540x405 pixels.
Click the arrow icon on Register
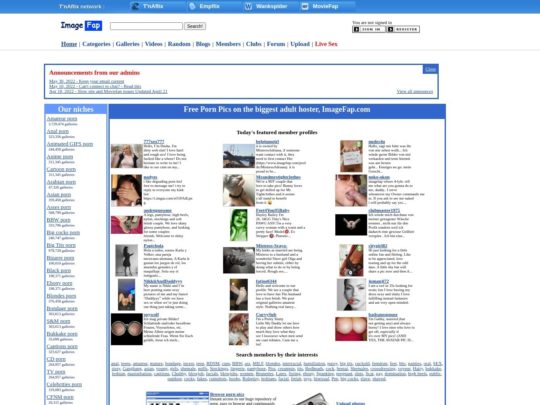(x=391, y=29)
